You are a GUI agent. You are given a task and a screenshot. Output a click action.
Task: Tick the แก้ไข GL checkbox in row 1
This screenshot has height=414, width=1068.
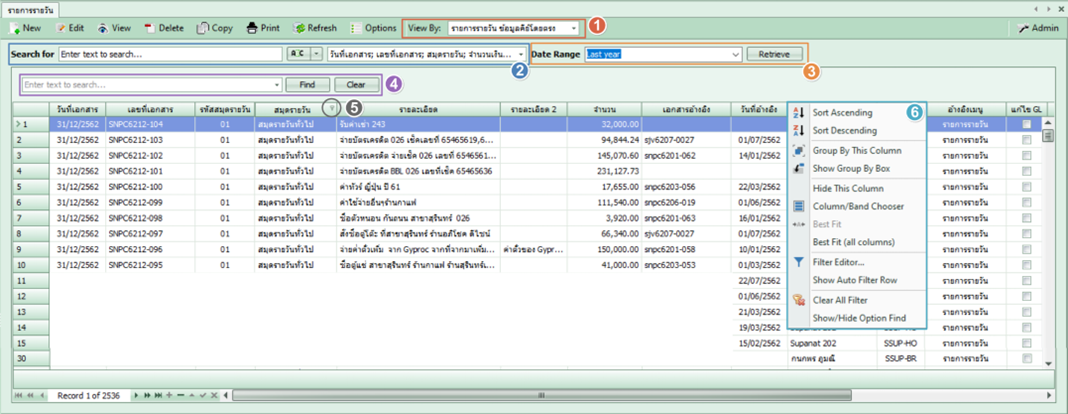pos(1025,124)
